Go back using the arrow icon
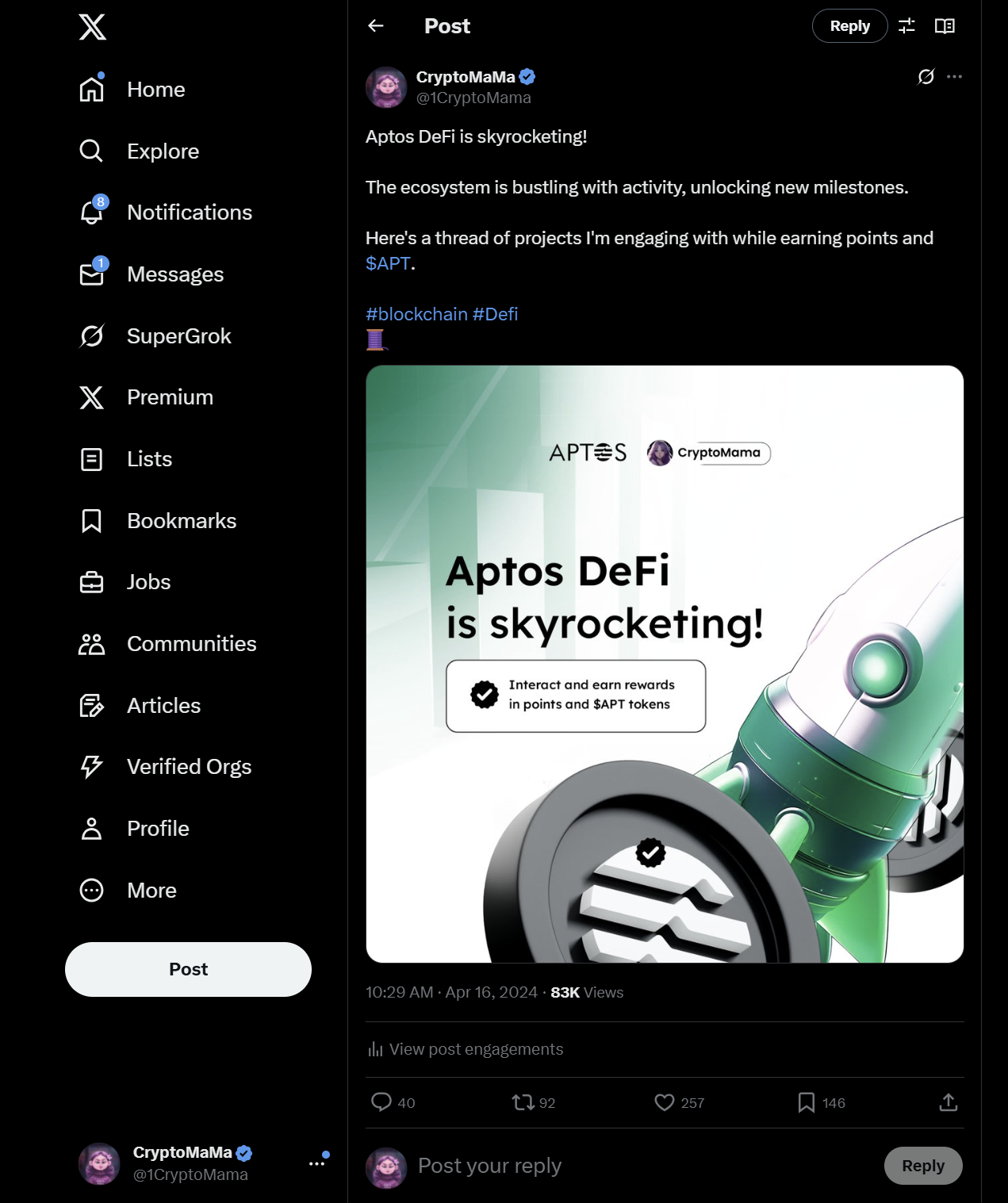Image resolution: width=1008 pixels, height=1203 pixels. coord(376,26)
